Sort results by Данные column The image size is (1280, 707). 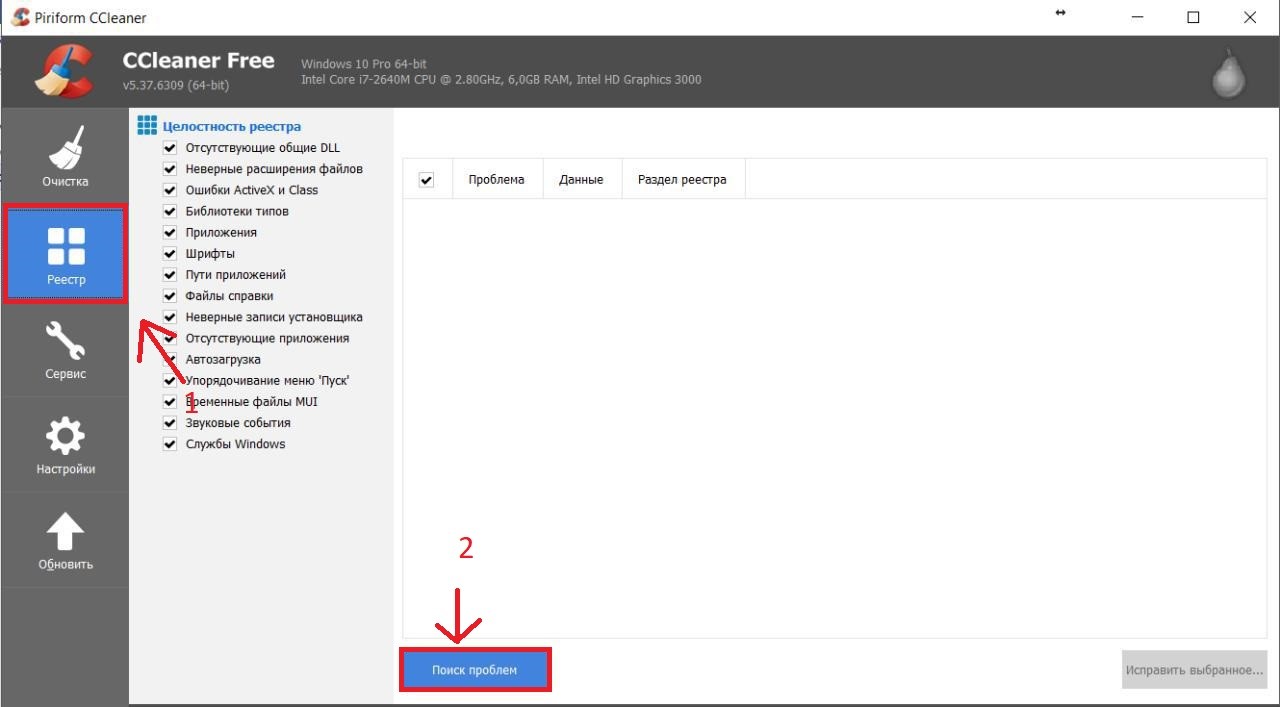pyautogui.click(x=582, y=180)
